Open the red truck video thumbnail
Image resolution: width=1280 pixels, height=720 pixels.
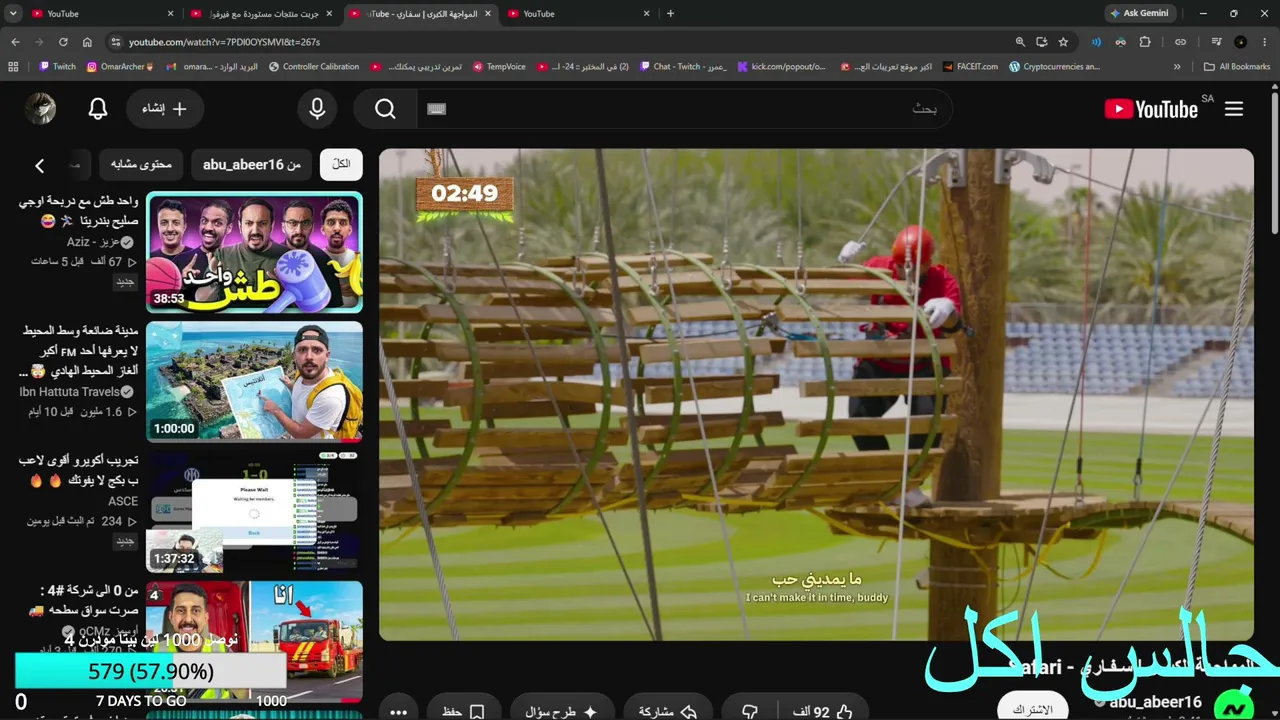point(254,641)
